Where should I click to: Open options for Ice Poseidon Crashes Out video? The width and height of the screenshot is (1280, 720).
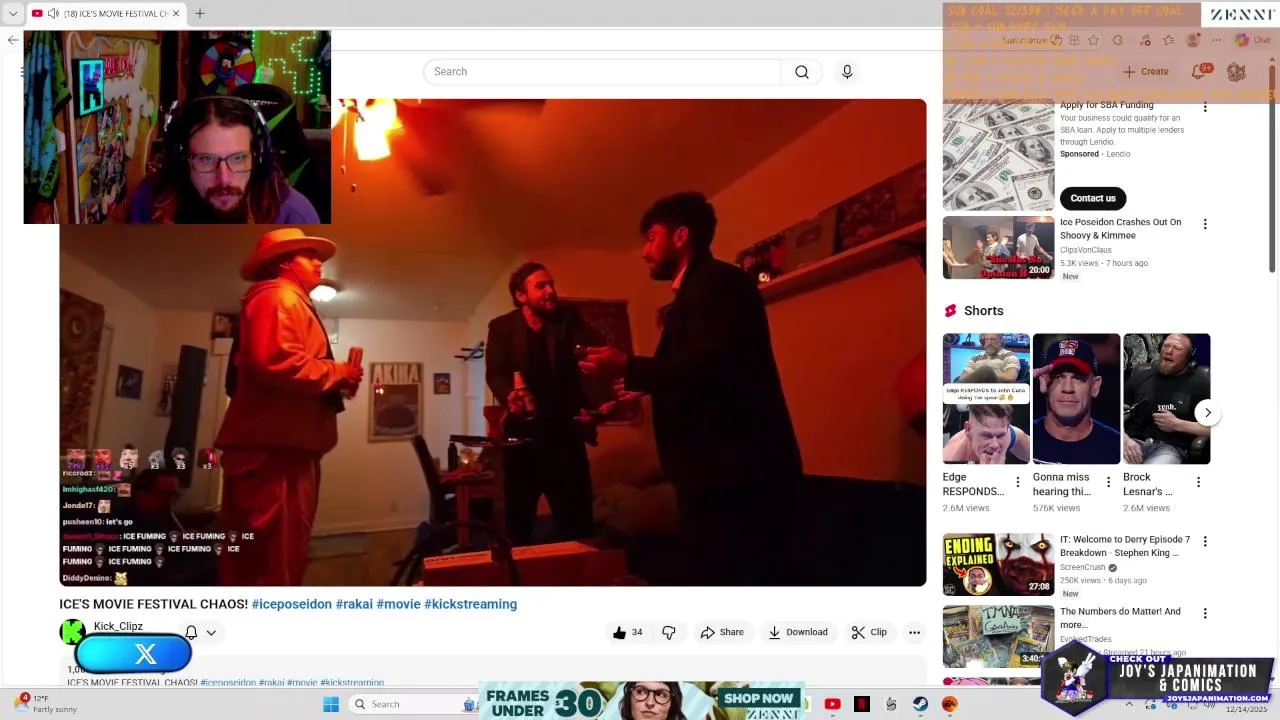(1205, 224)
